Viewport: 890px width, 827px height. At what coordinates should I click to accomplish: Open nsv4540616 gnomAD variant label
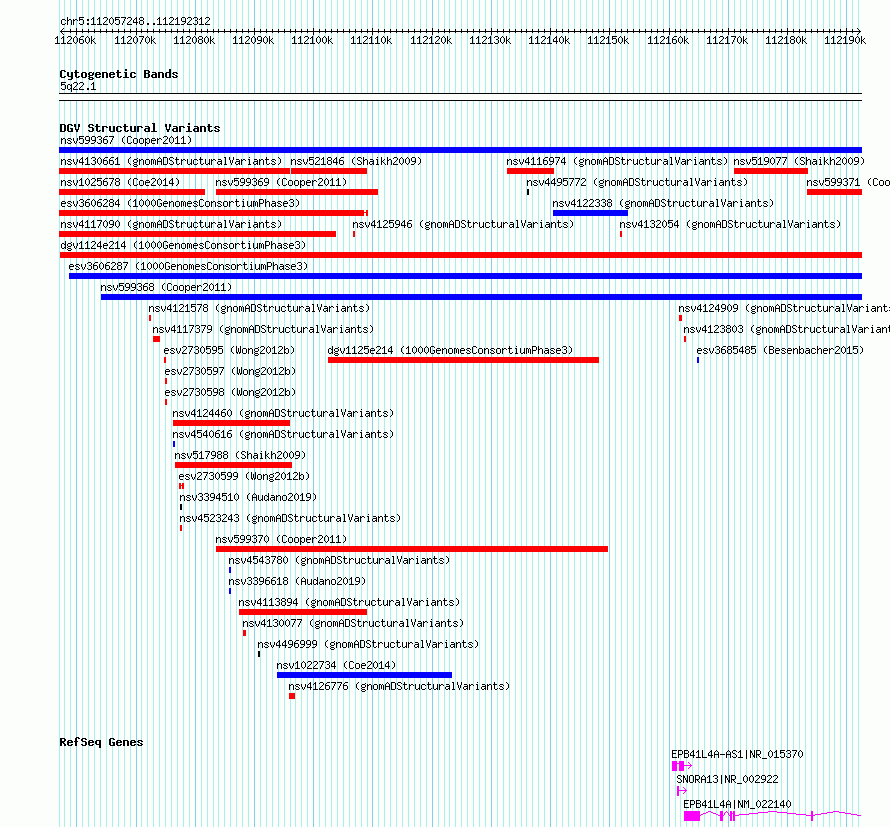[x=283, y=434]
